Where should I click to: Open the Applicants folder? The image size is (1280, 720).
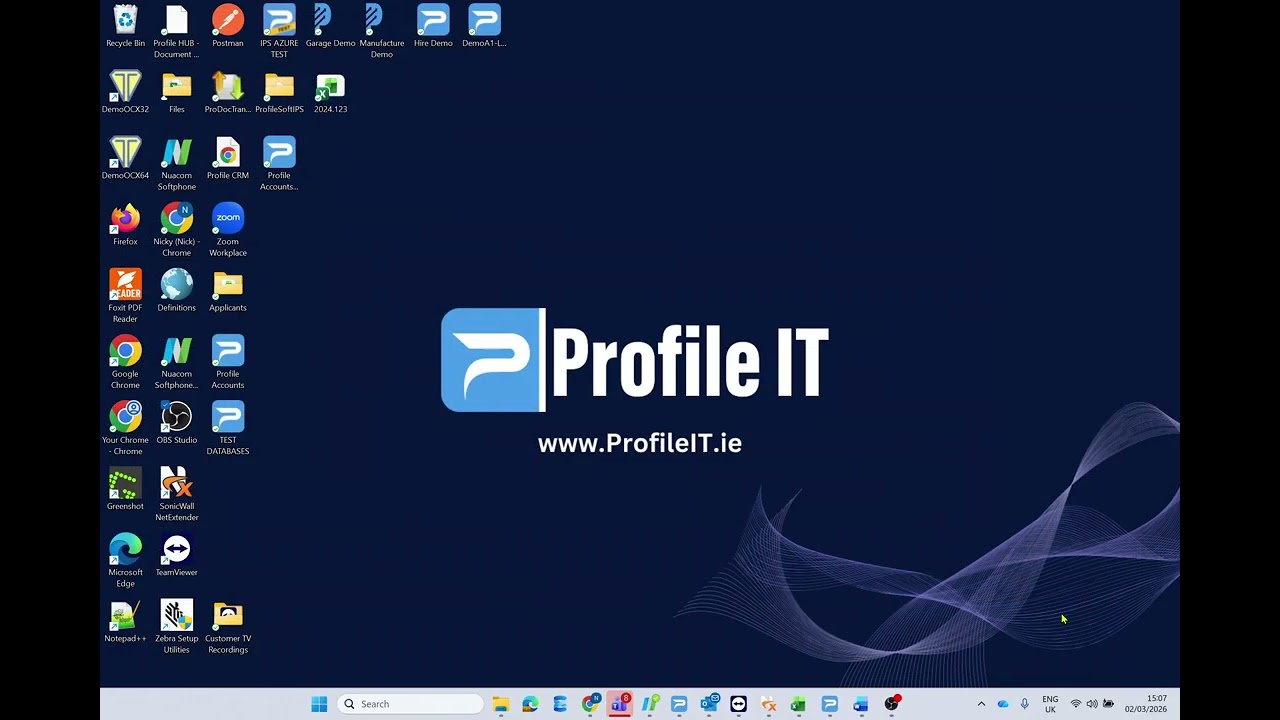228,290
